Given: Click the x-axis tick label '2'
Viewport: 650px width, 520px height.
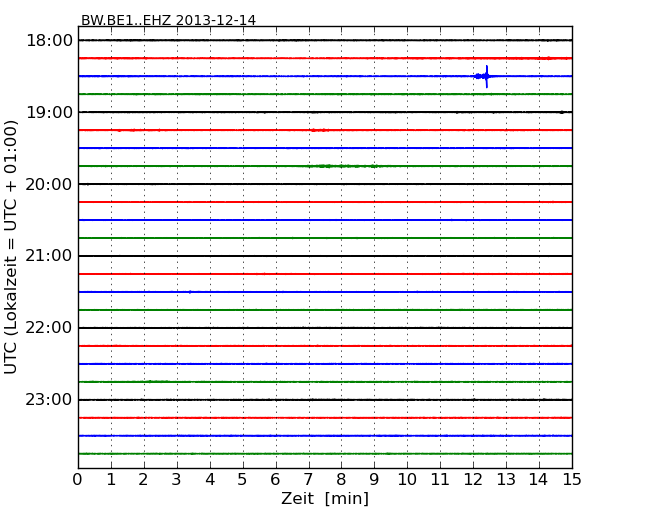Looking at the screenshot, I should pyautogui.click(x=144, y=479).
